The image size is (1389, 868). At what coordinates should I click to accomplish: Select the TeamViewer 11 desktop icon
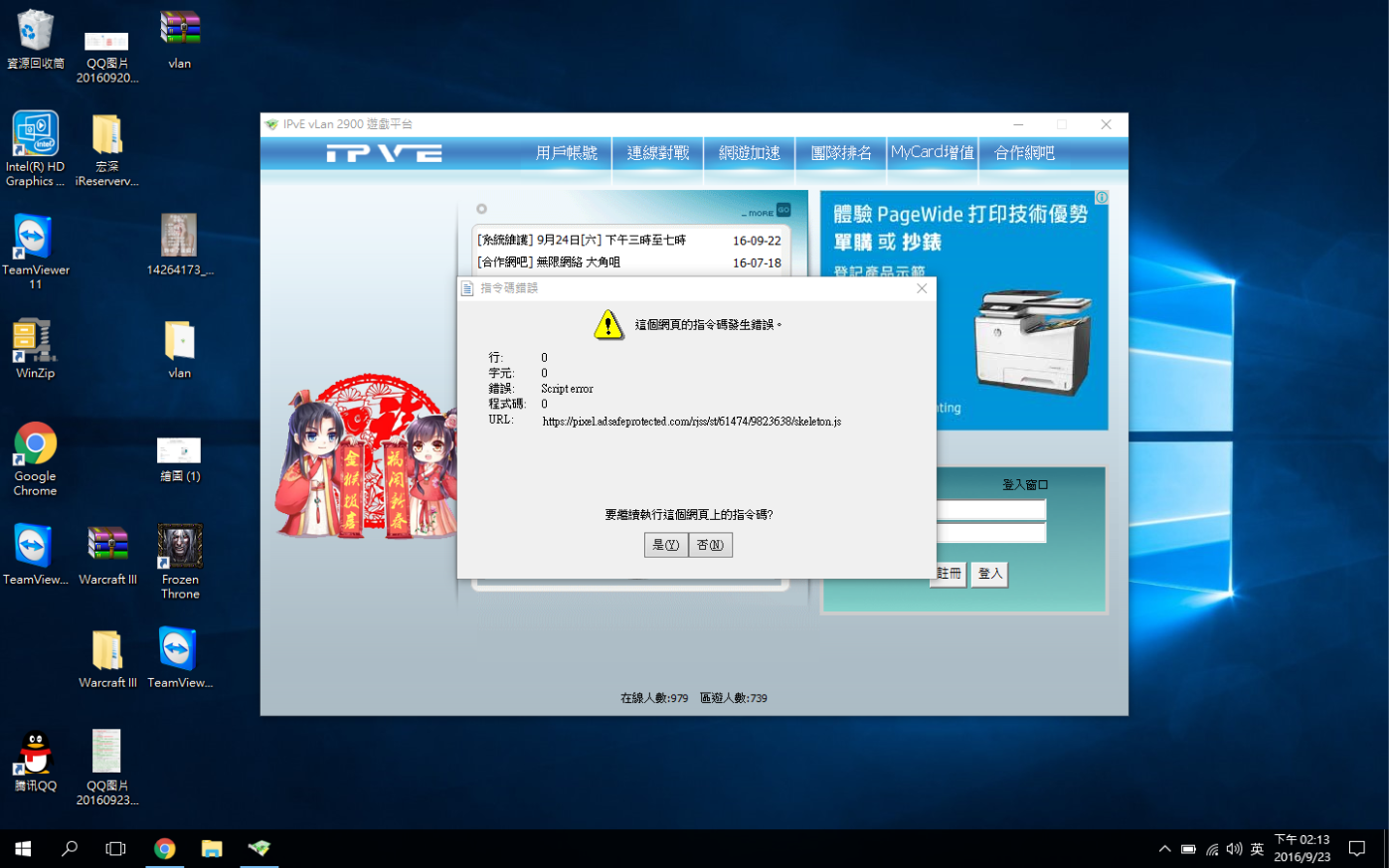(36, 252)
